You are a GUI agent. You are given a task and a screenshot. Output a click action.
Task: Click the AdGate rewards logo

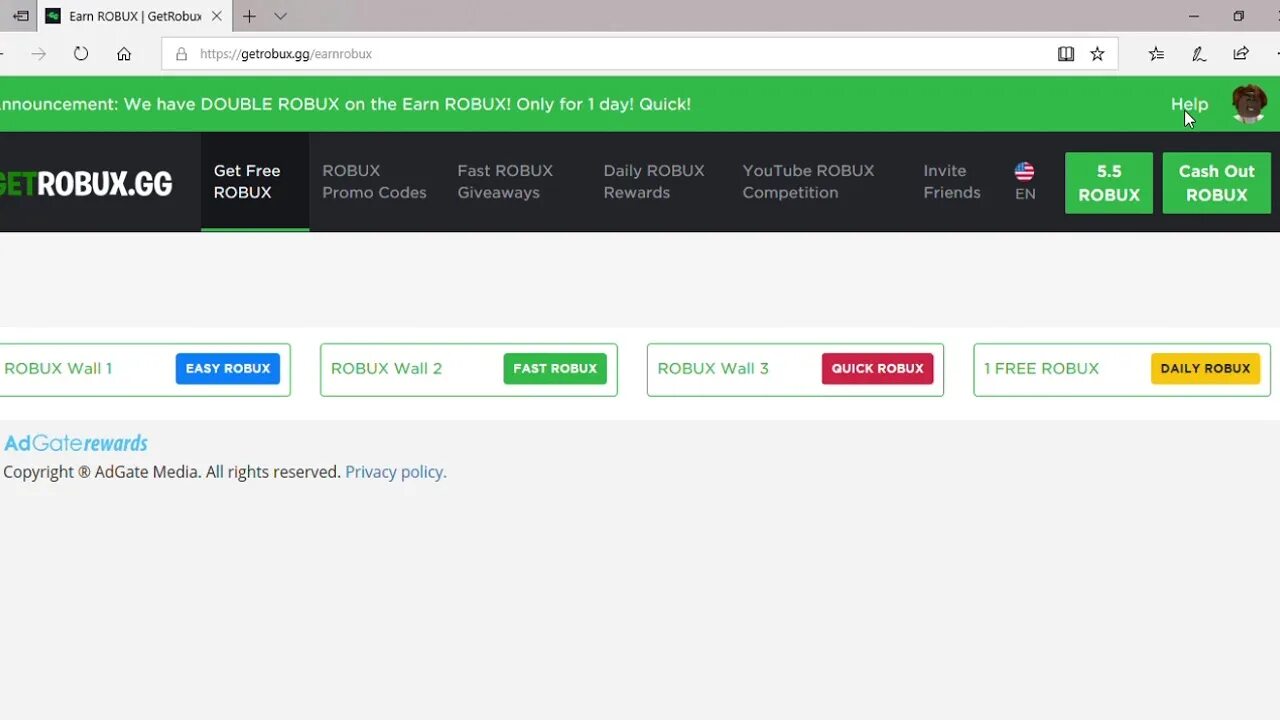click(76, 443)
